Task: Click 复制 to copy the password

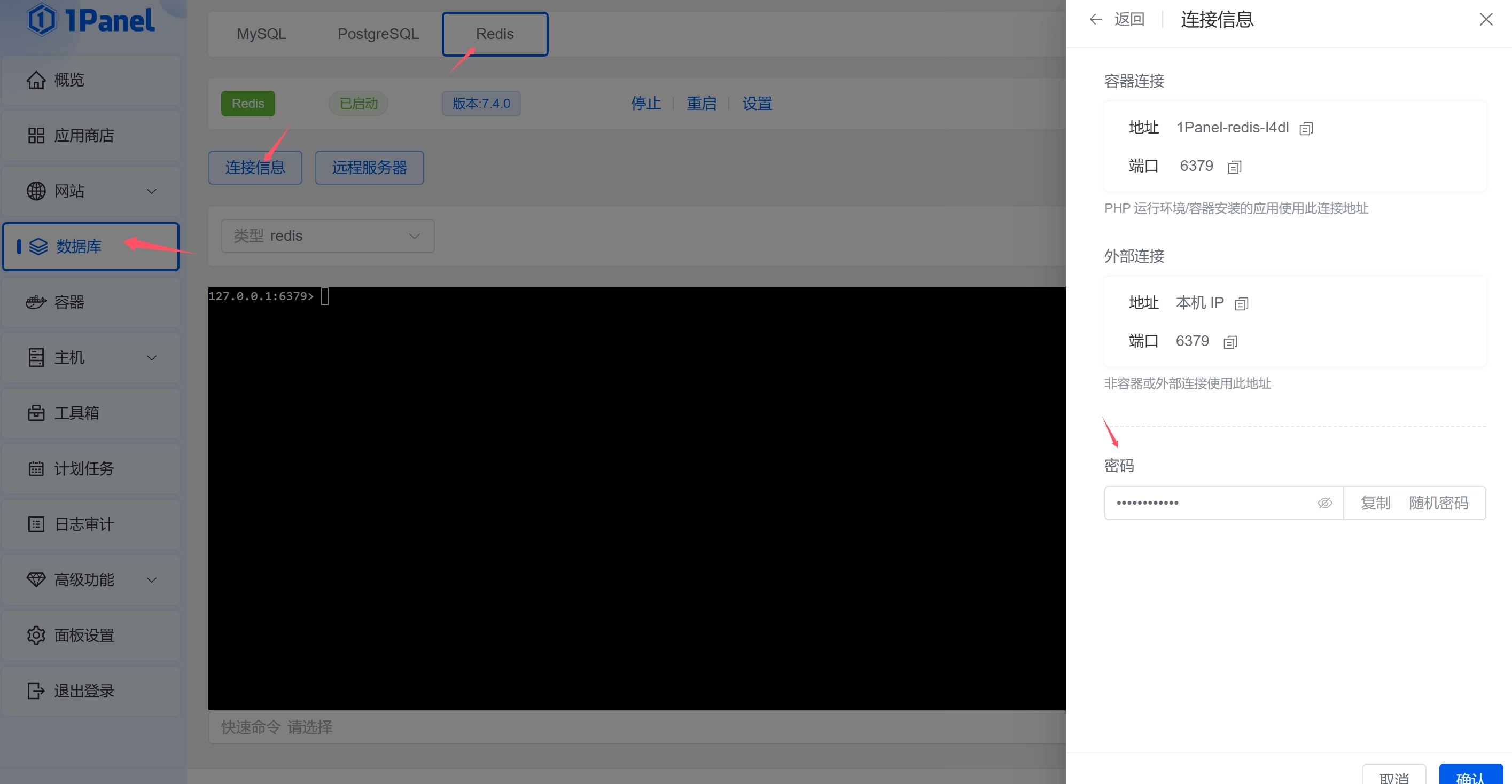Action: point(1375,503)
